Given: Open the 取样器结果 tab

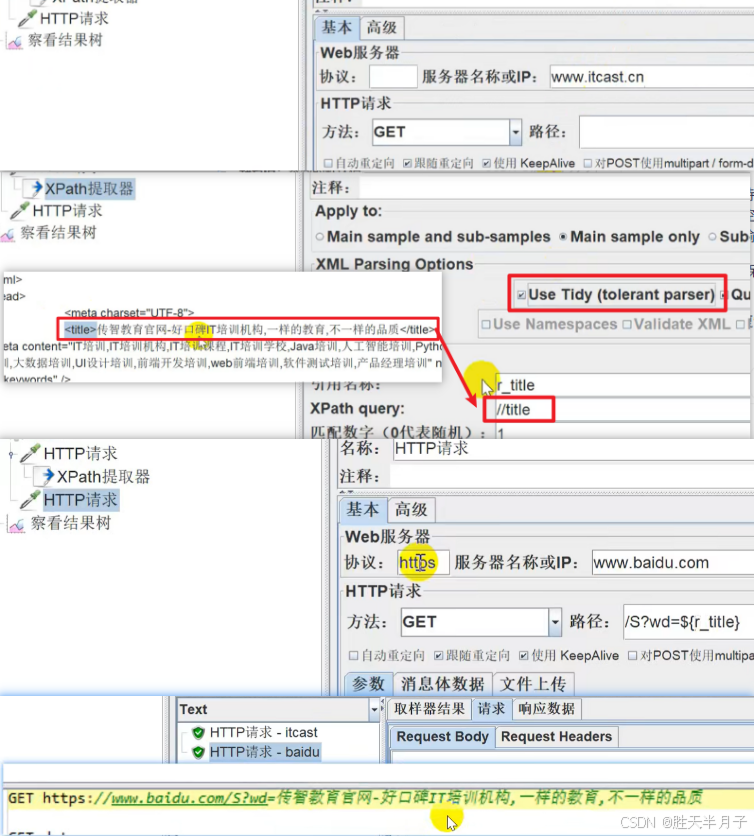Looking at the screenshot, I should pyautogui.click(x=429, y=709).
